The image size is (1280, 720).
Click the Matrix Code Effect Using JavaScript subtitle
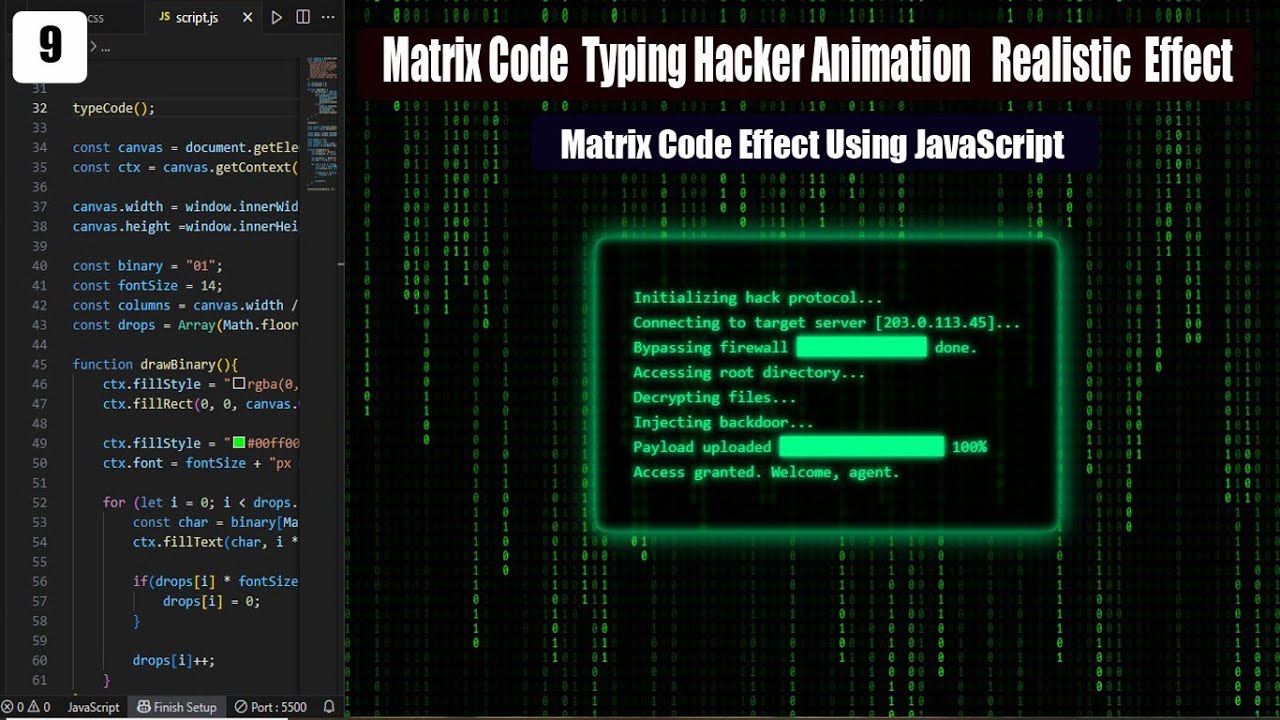click(x=812, y=145)
